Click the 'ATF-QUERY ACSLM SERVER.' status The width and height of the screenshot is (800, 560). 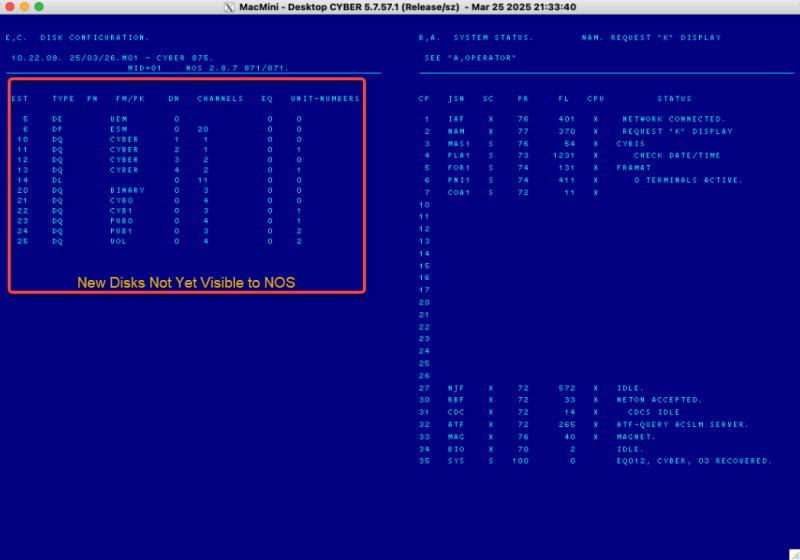pos(683,424)
